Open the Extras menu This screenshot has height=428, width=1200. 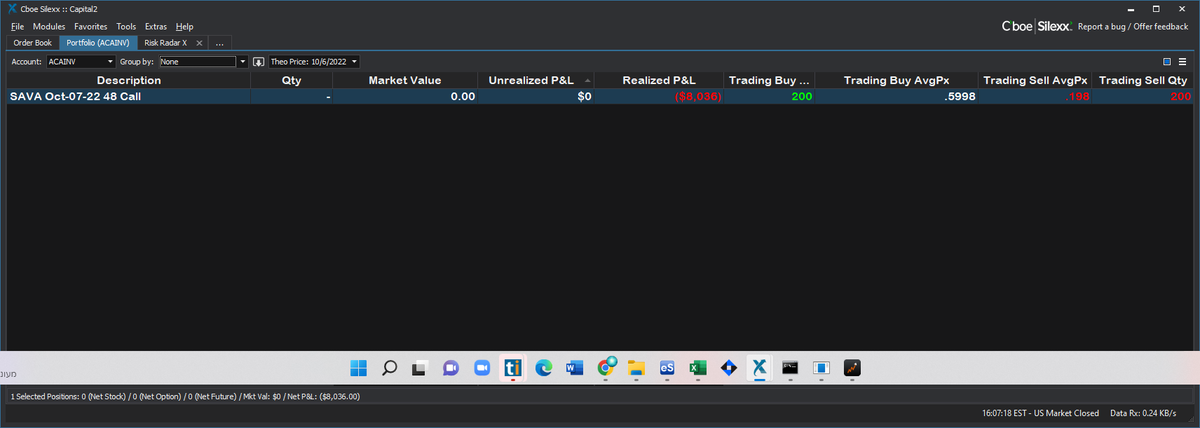(x=156, y=26)
